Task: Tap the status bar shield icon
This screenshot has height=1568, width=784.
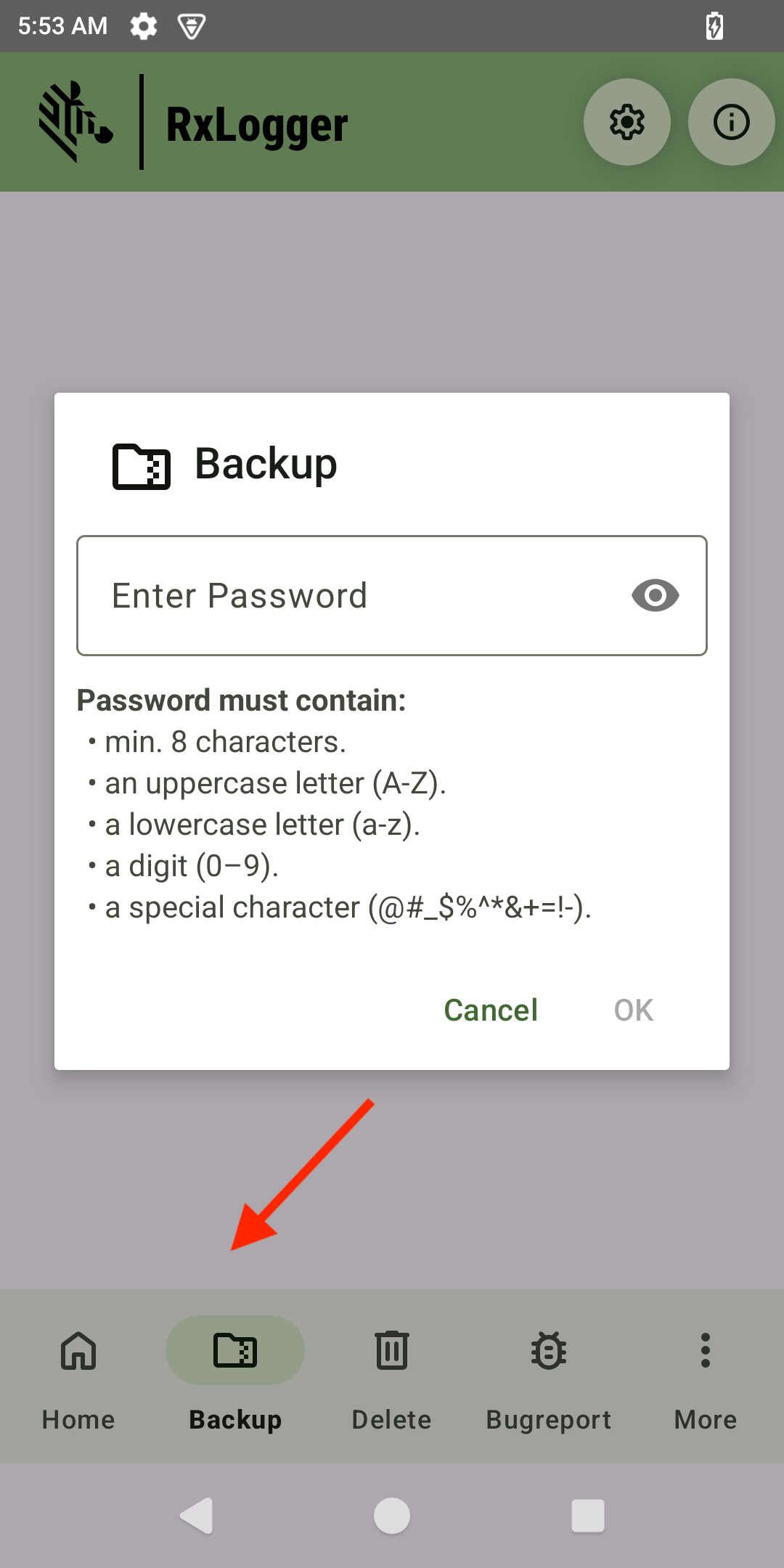Action: click(x=192, y=26)
